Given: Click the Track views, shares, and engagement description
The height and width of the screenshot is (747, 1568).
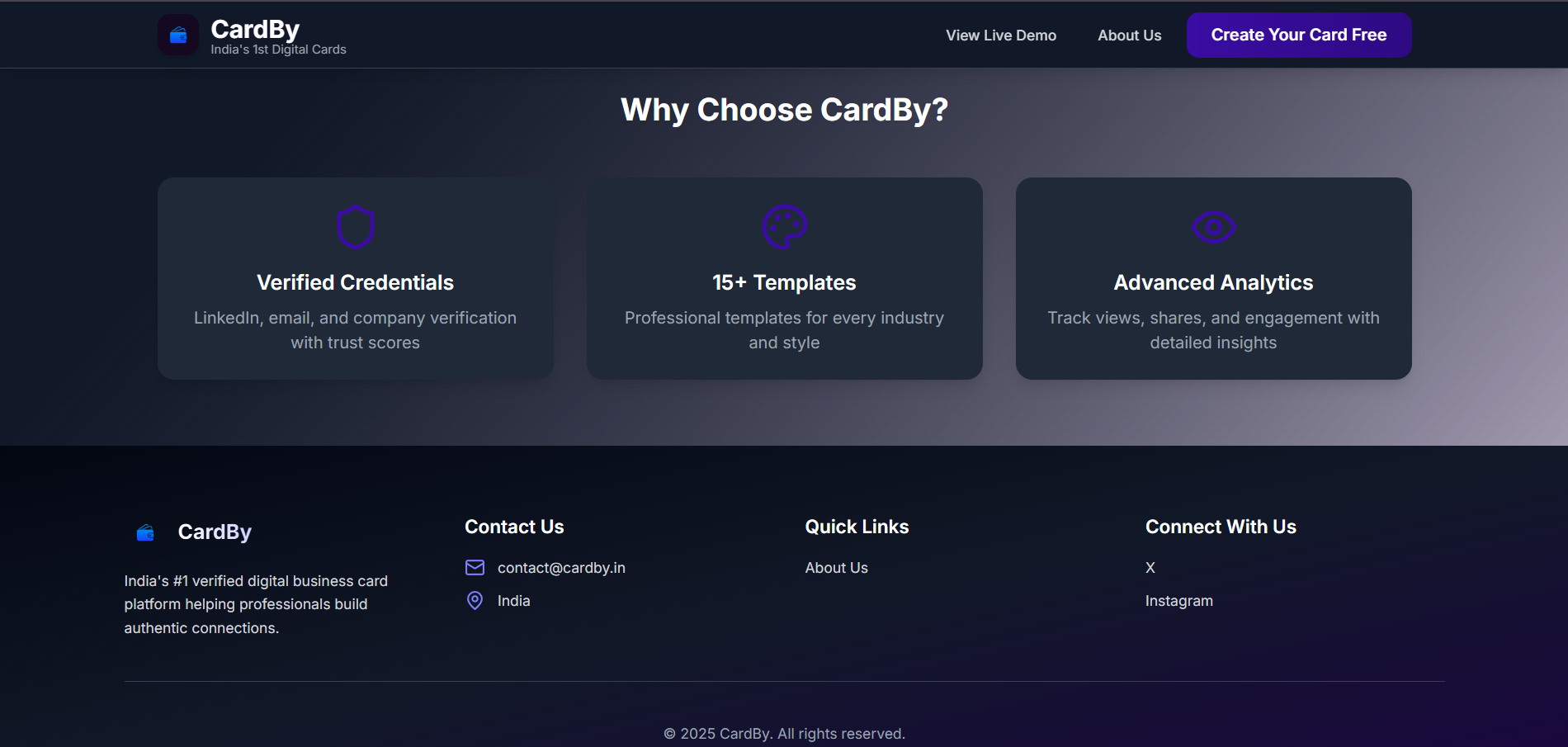Looking at the screenshot, I should click(x=1213, y=330).
